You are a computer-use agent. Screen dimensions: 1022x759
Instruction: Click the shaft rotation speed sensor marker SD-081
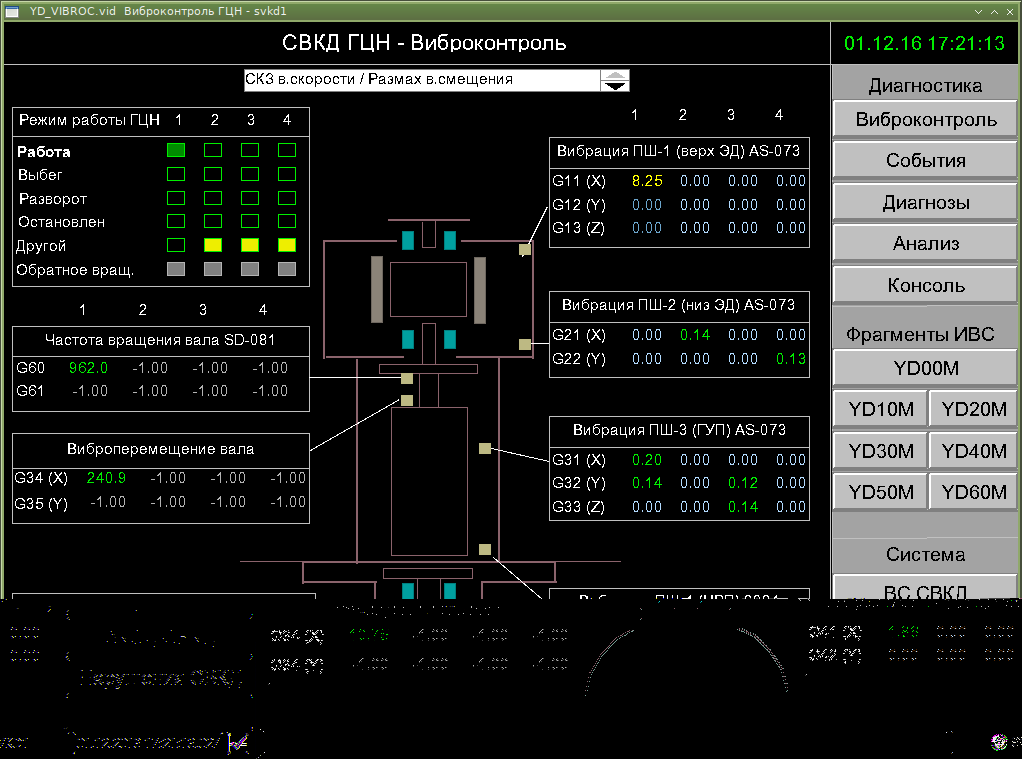(407, 378)
